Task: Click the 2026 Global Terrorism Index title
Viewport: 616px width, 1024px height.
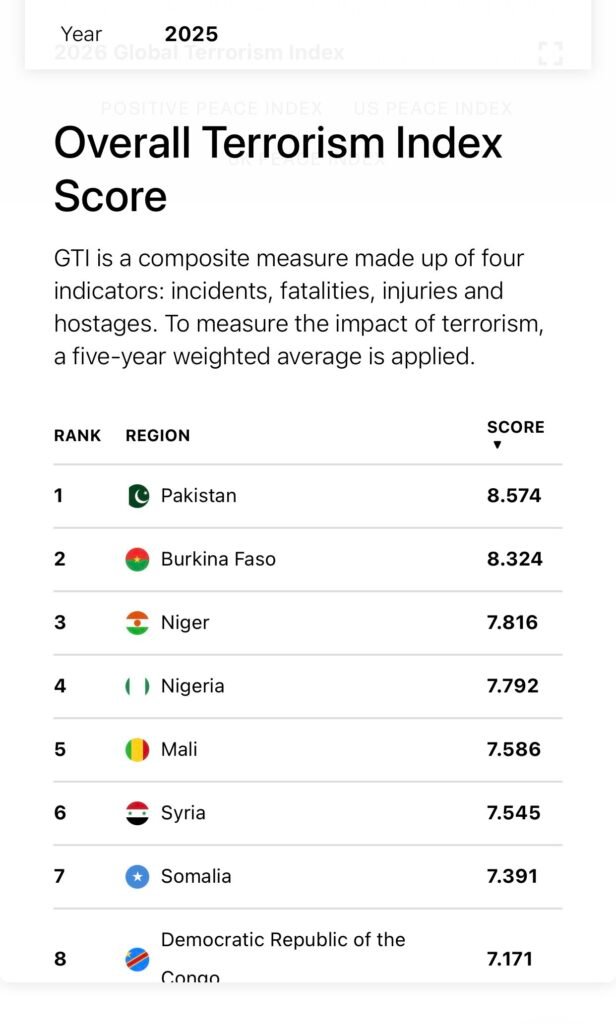Action: pyautogui.click(x=199, y=53)
